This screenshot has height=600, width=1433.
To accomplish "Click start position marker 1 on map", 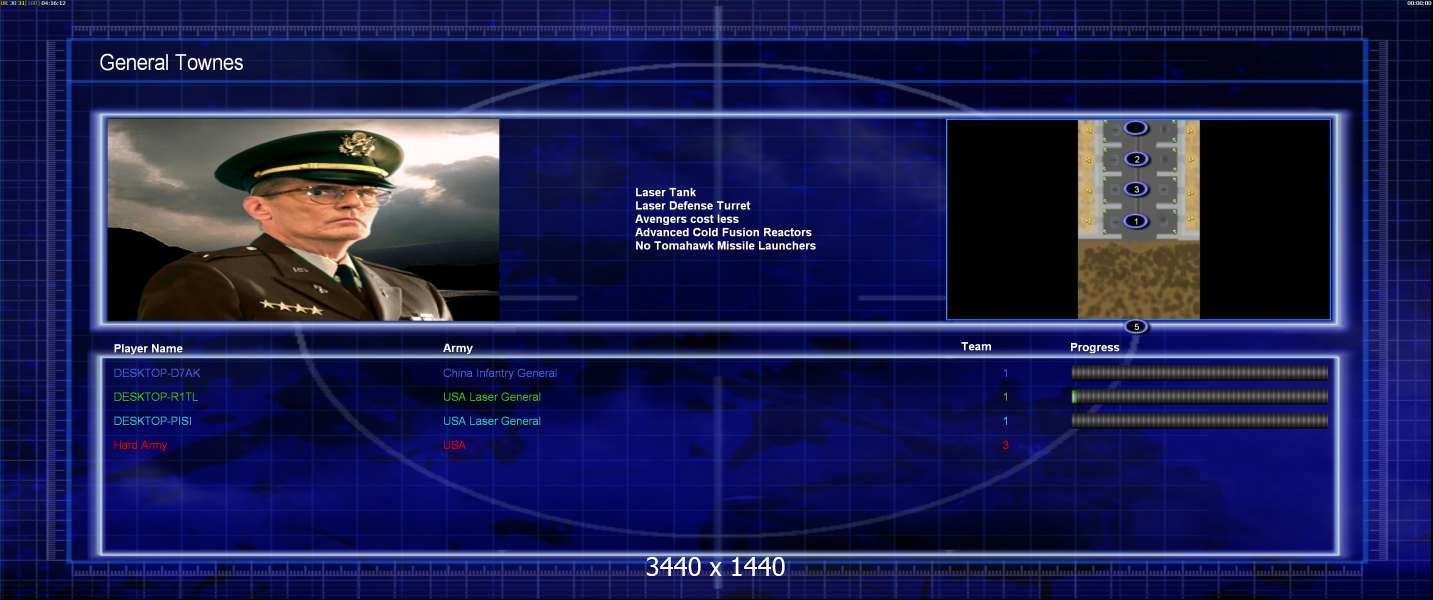I will pos(1135,221).
